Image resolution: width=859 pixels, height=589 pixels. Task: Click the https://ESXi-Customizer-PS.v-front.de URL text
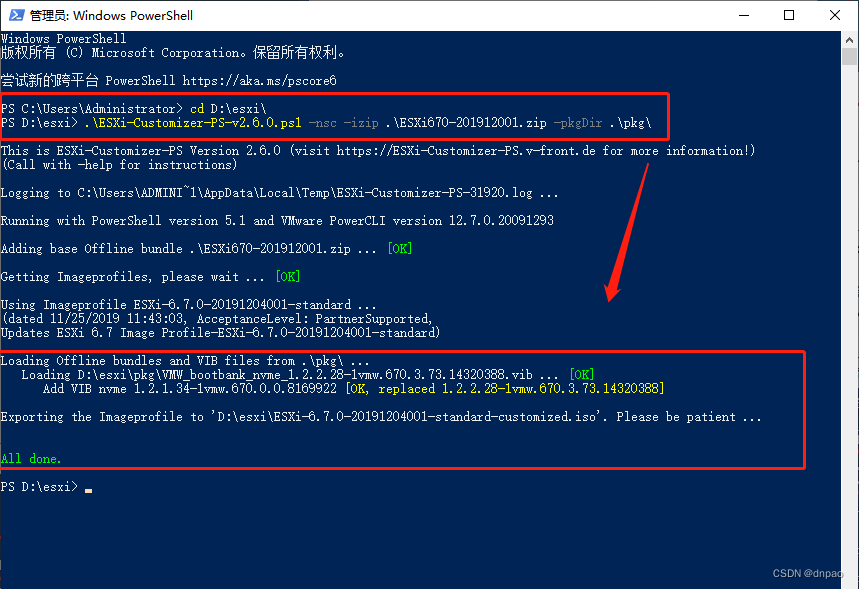[x=466, y=151]
